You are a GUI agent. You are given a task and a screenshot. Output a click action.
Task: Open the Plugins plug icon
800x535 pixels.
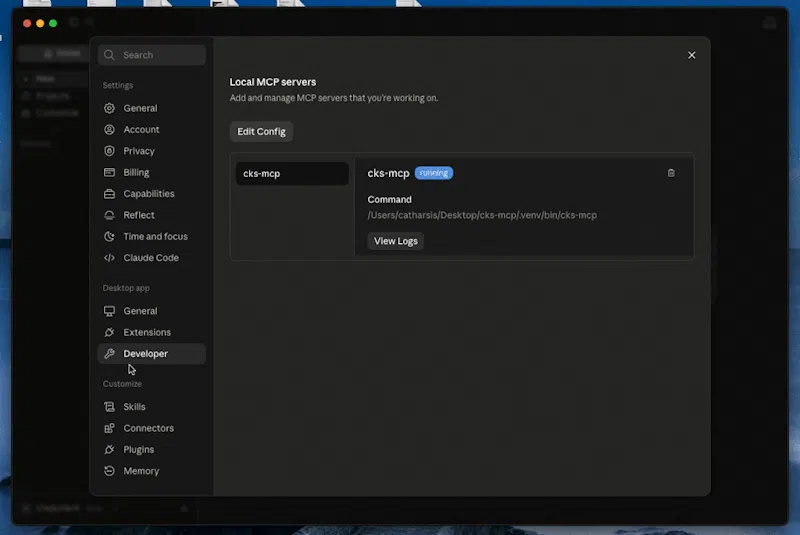click(x=109, y=450)
